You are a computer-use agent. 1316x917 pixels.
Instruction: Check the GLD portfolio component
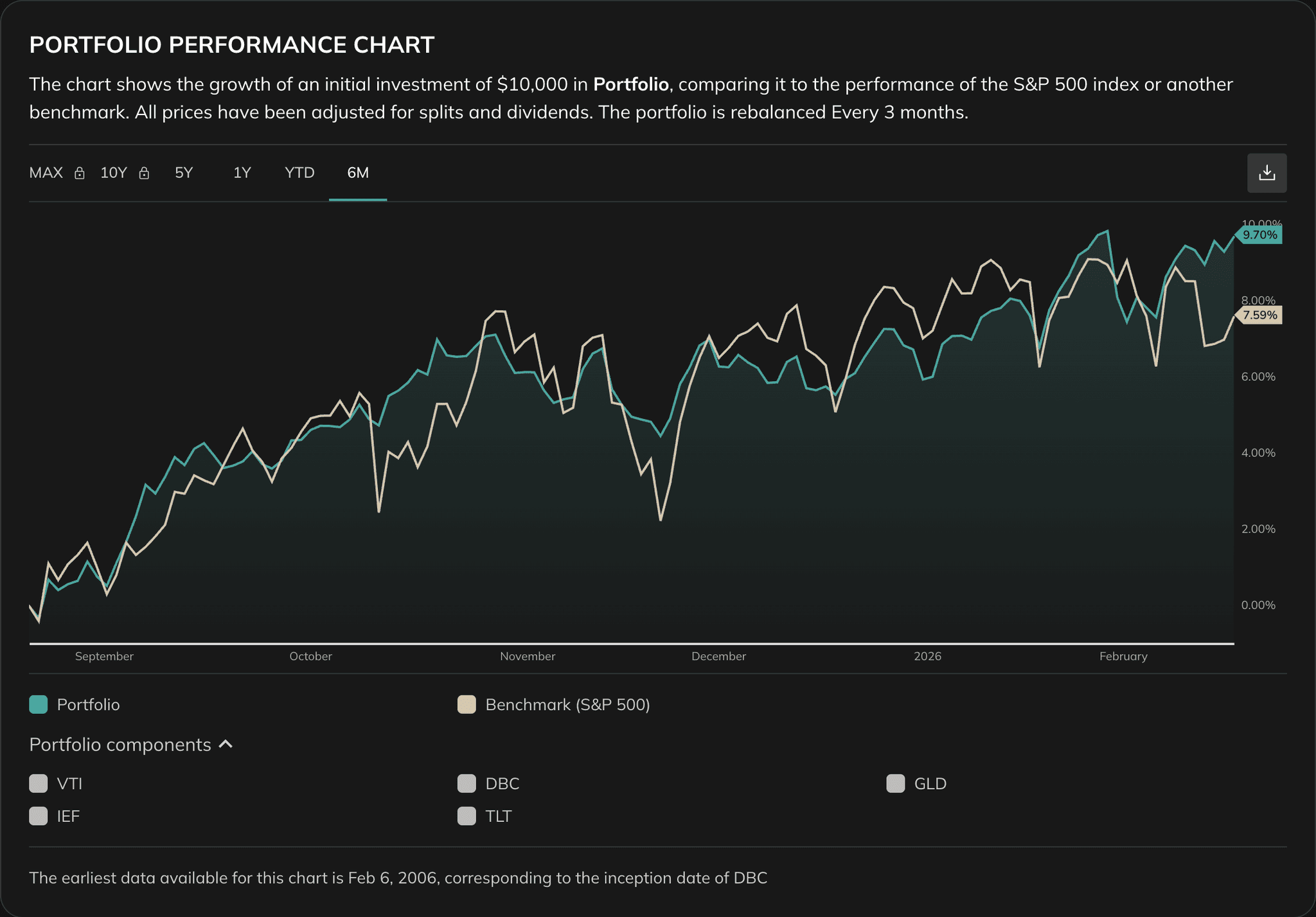pyautogui.click(x=894, y=783)
